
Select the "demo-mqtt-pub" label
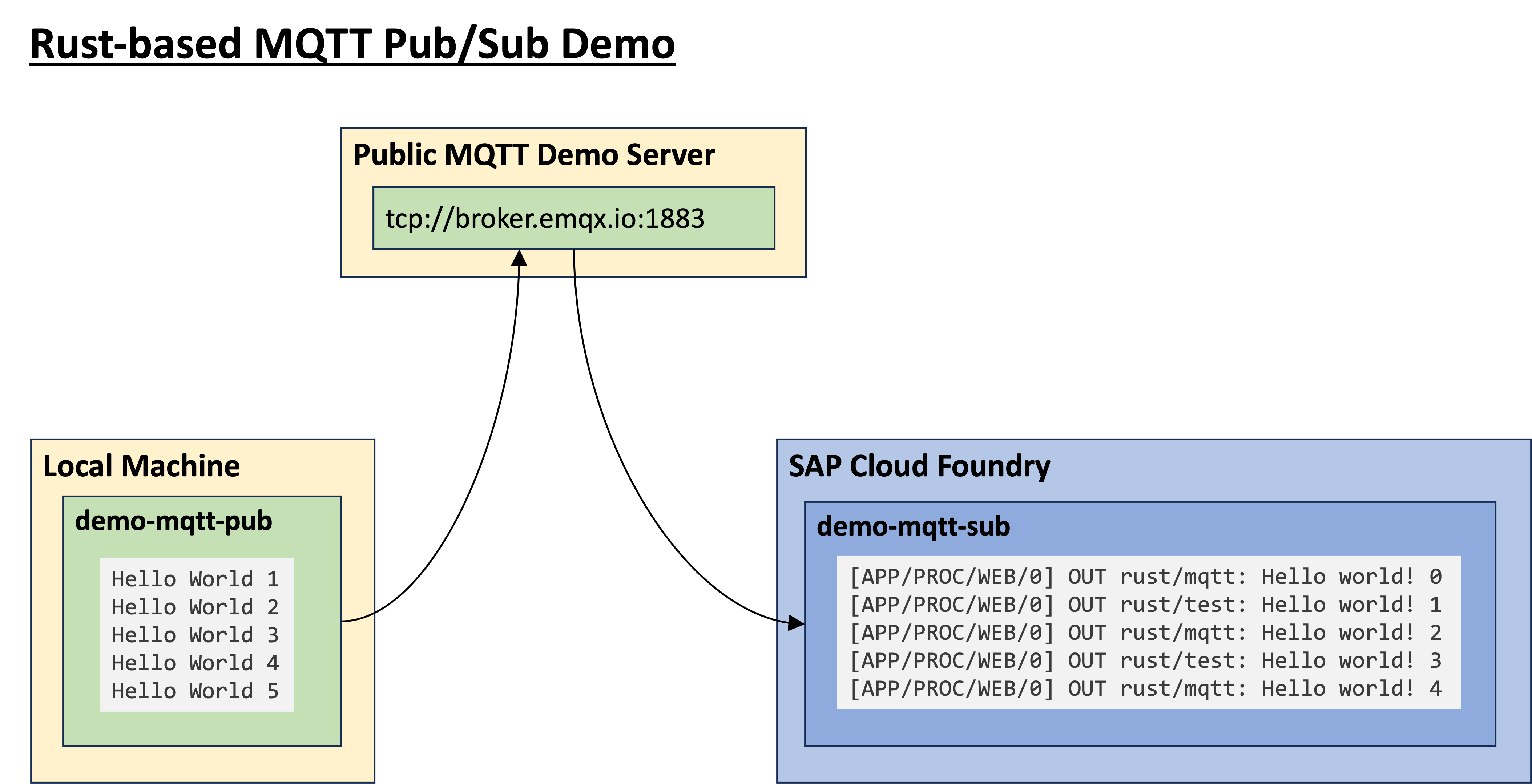tap(174, 521)
